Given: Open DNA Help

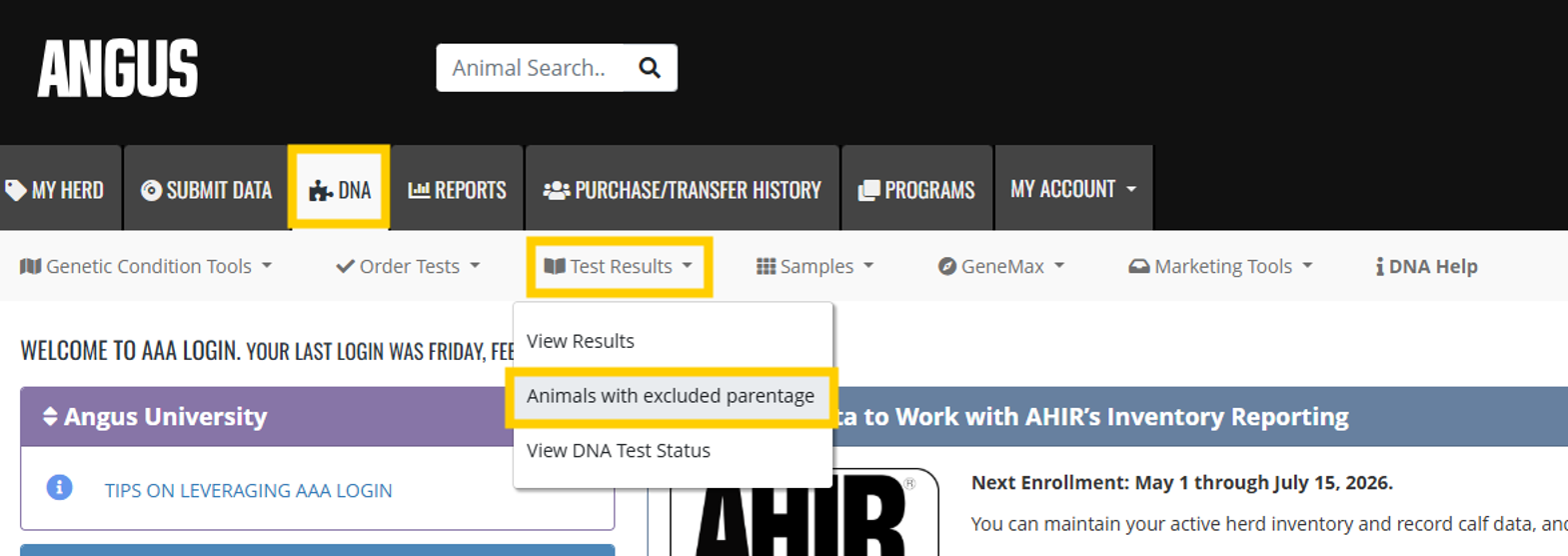Looking at the screenshot, I should pos(1426,267).
